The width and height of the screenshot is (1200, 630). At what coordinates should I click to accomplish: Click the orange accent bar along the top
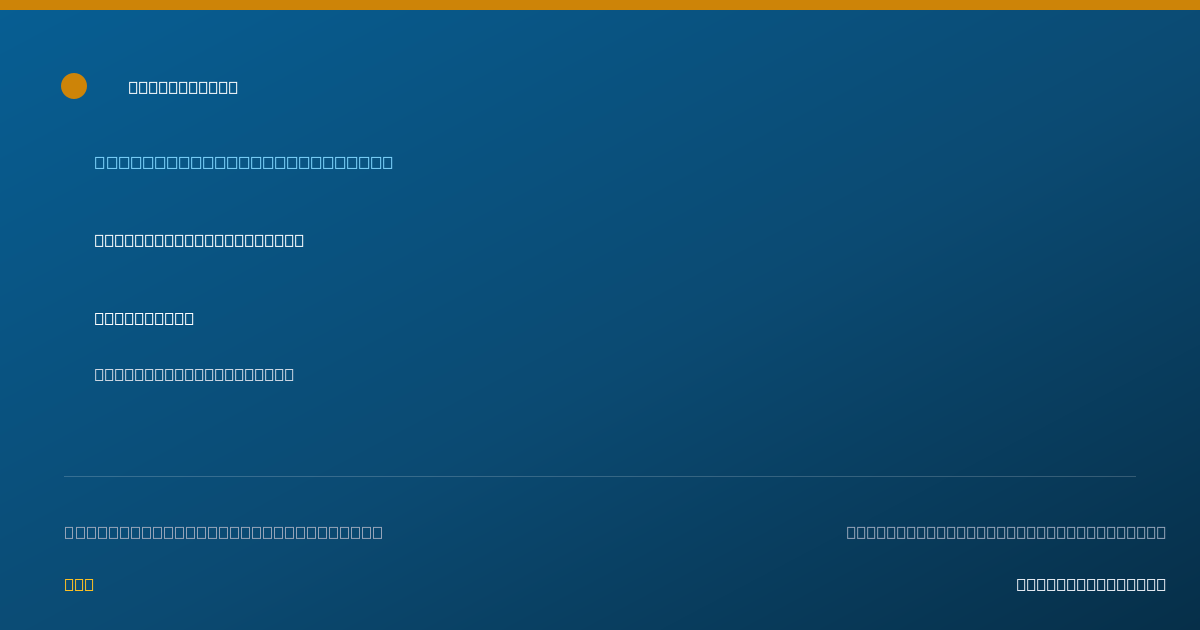(x=600, y=5)
